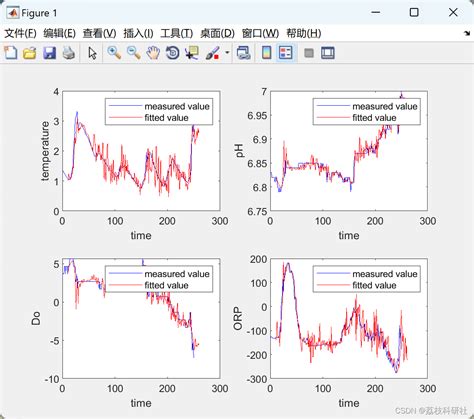Activate the Pan hand tool
The image size is (474, 419).
(x=153, y=53)
